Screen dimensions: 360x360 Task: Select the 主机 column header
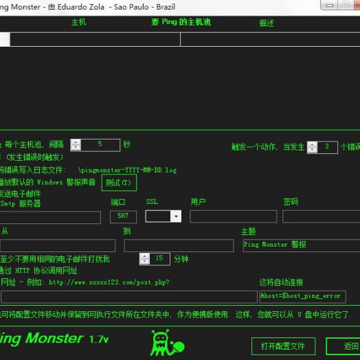coord(79,22)
